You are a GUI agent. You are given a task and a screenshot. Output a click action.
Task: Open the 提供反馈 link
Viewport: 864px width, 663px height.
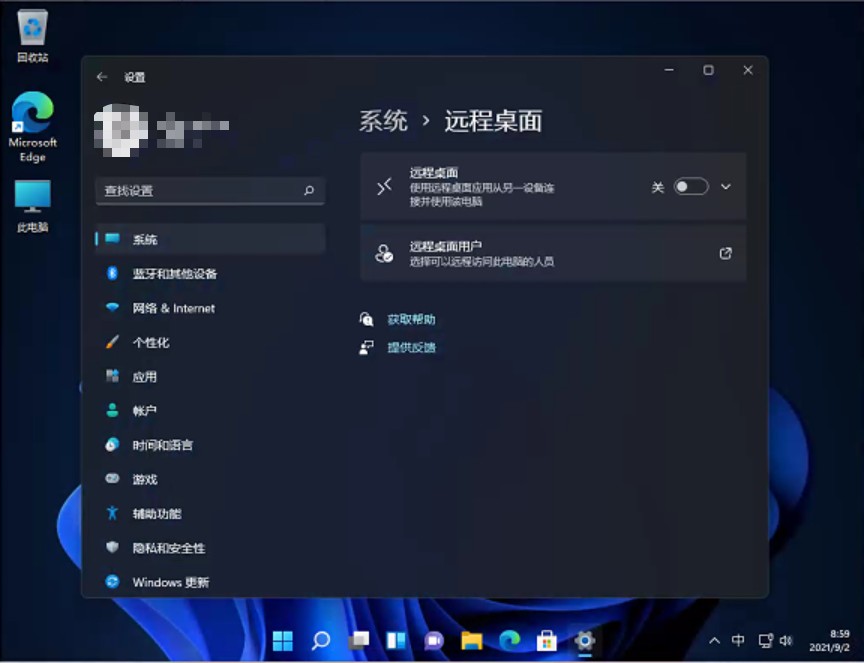click(411, 347)
